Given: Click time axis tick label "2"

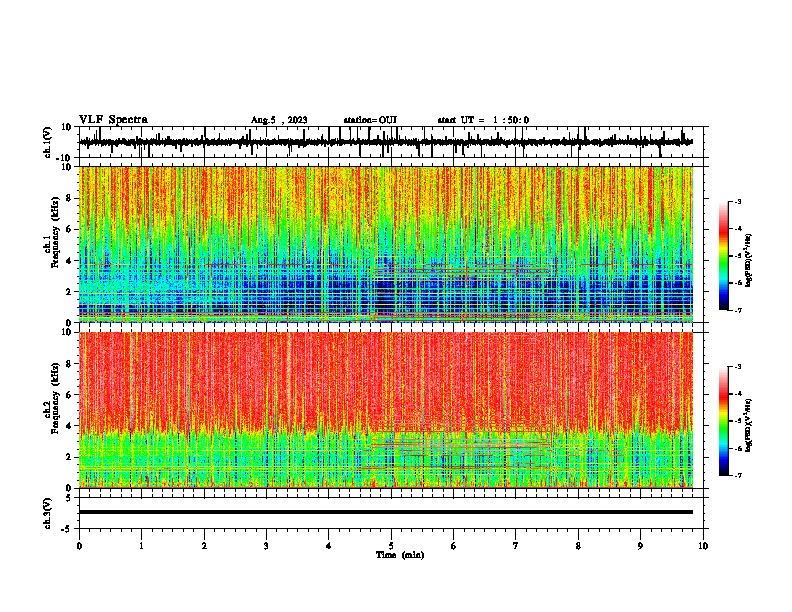Looking at the screenshot, I should [x=204, y=546].
